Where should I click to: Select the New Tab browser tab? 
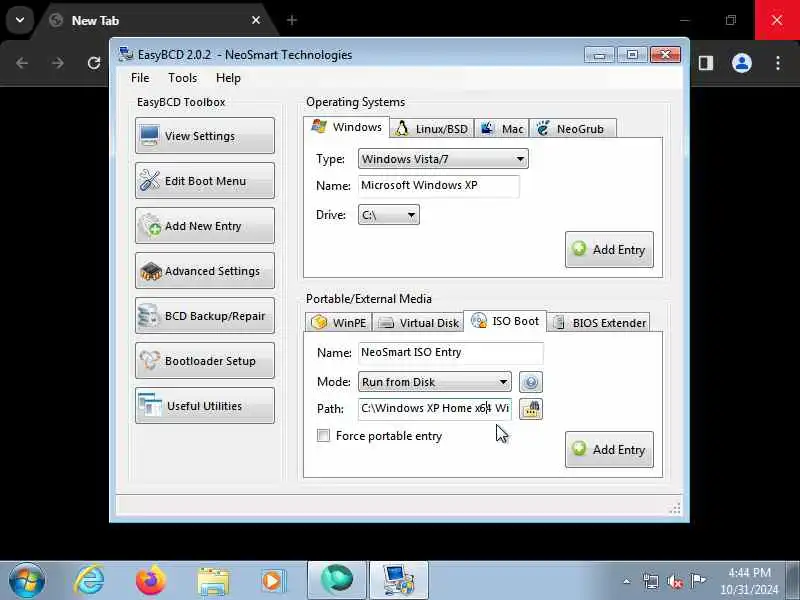(153, 20)
